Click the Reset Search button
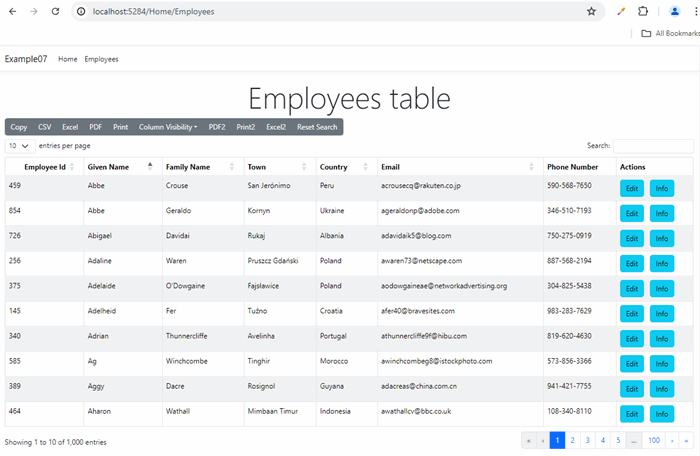The height and width of the screenshot is (456, 700). pyautogui.click(x=317, y=127)
